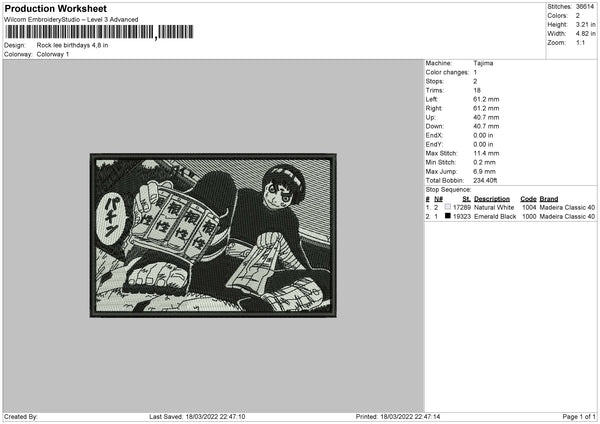Click the EndX value '0.00 in'
The image size is (600, 424).
coord(483,135)
